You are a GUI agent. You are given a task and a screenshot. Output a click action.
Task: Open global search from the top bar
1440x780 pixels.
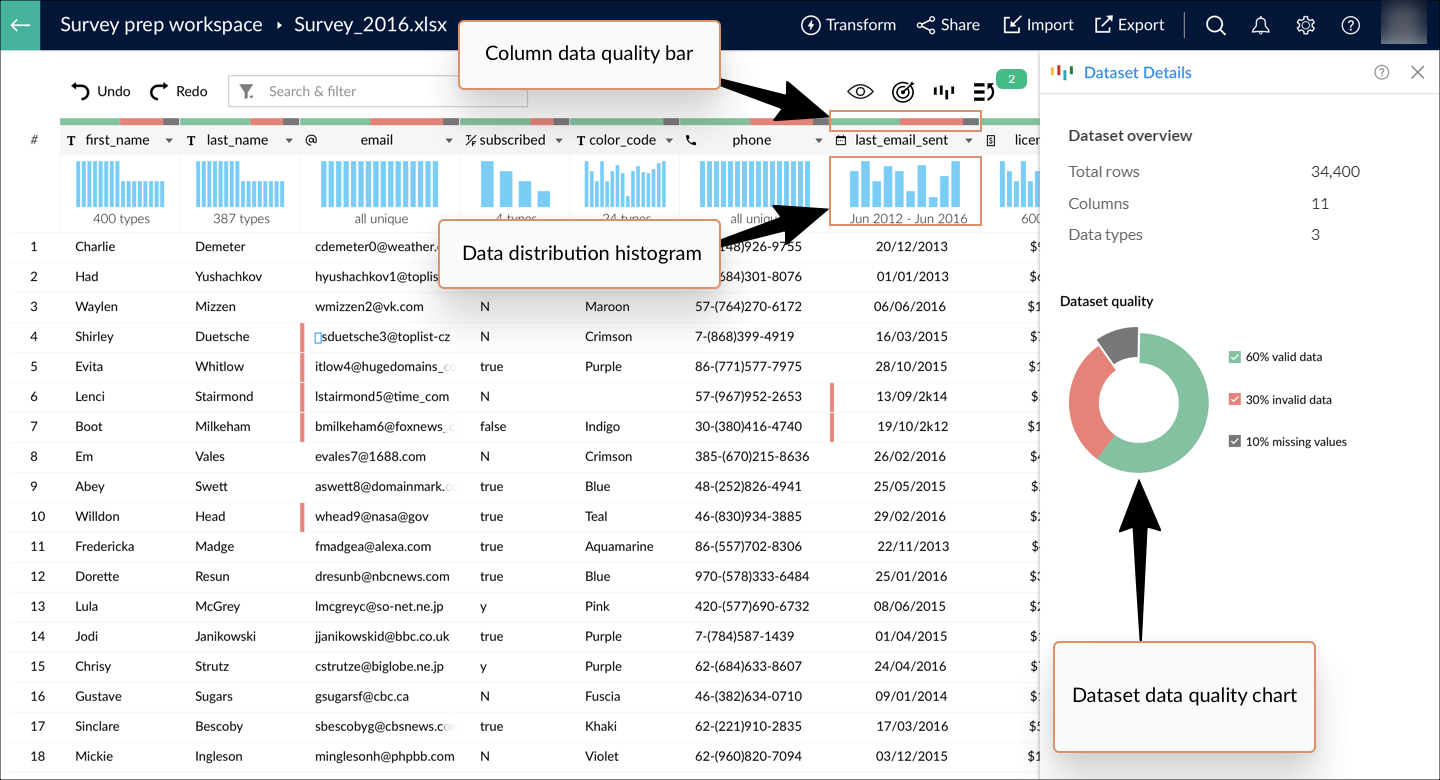click(1215, 25)
